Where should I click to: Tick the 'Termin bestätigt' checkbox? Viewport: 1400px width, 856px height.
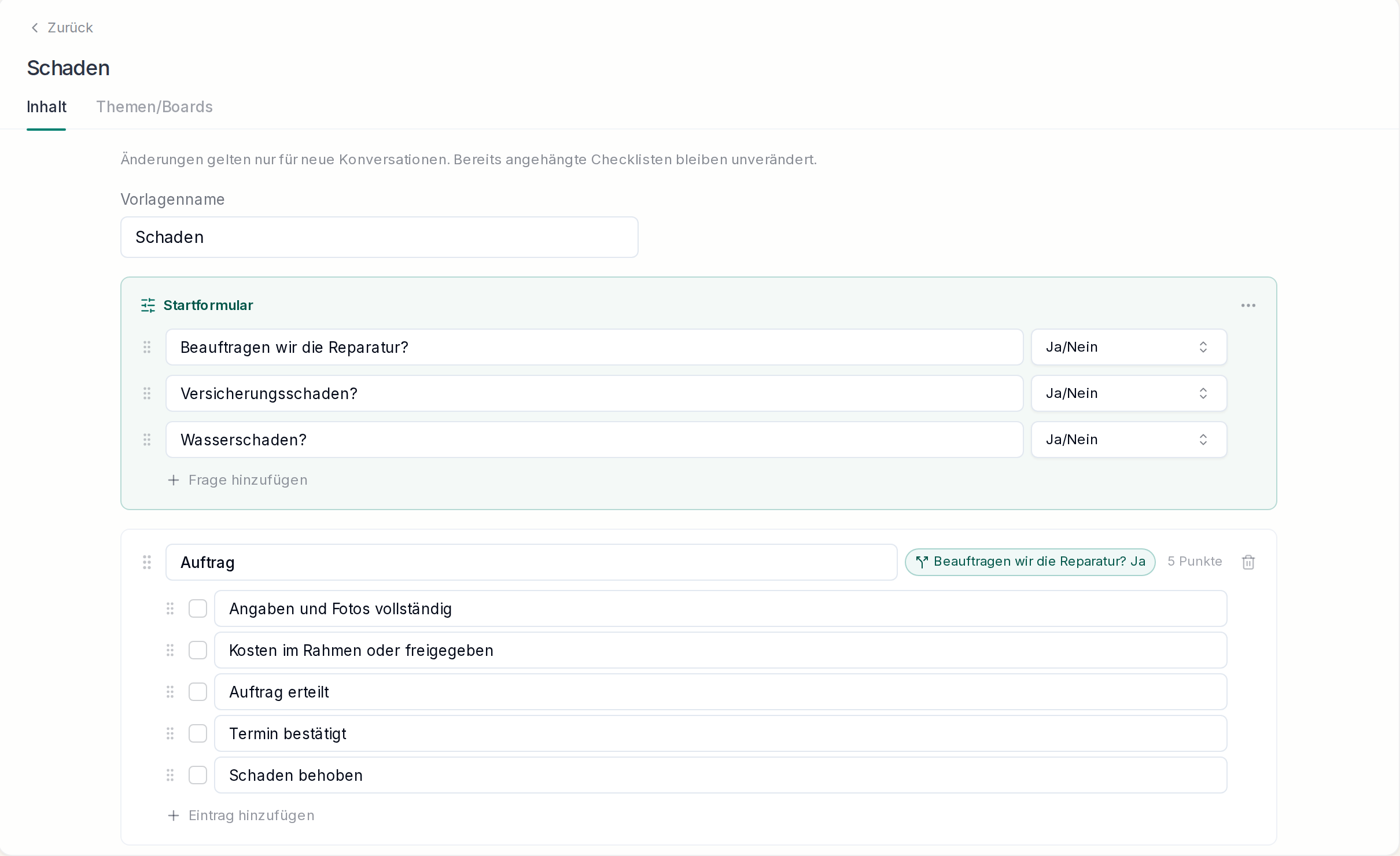coord(198,733)
